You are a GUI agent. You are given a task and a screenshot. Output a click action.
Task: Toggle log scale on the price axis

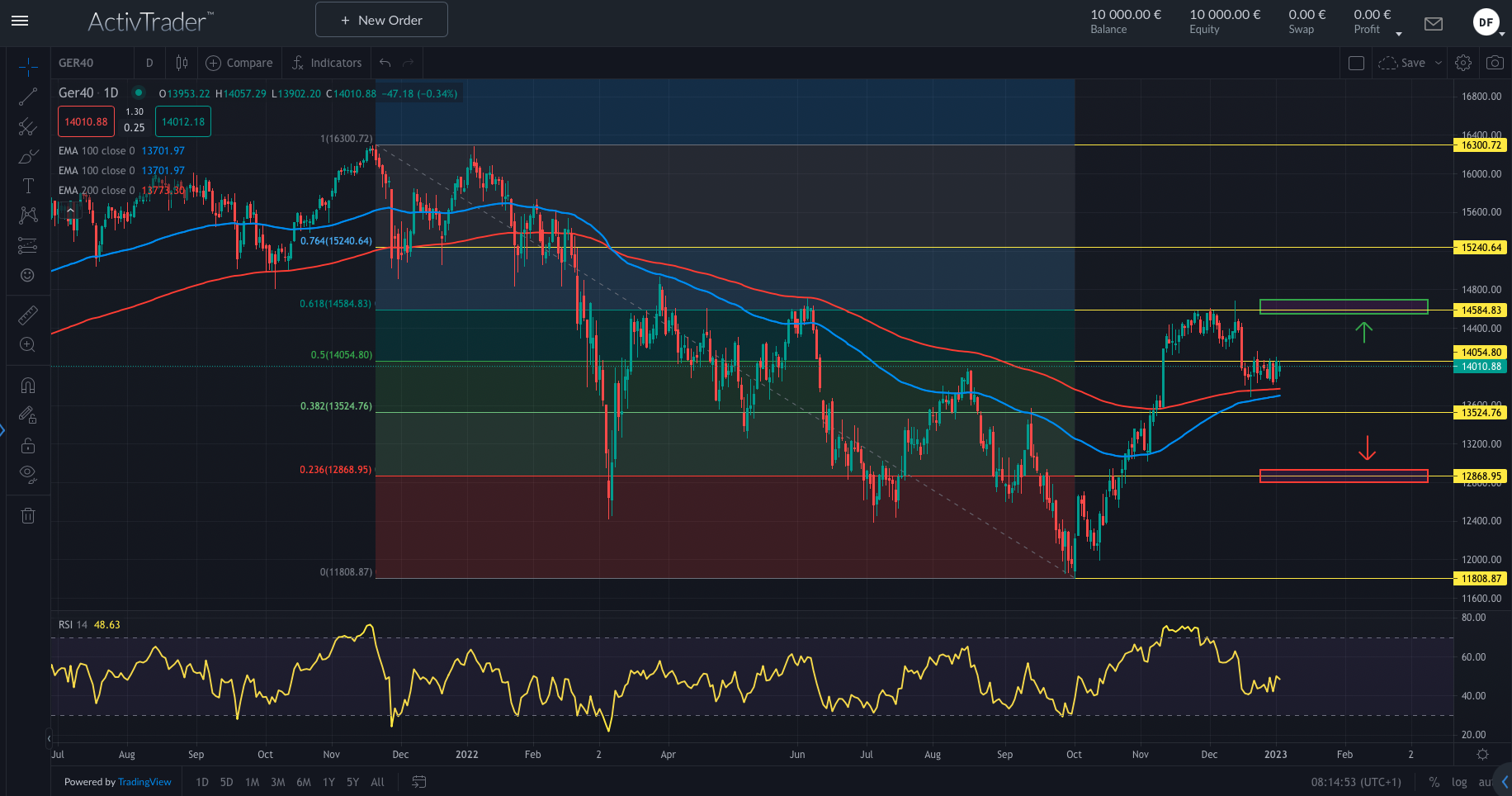(1460, 781)
